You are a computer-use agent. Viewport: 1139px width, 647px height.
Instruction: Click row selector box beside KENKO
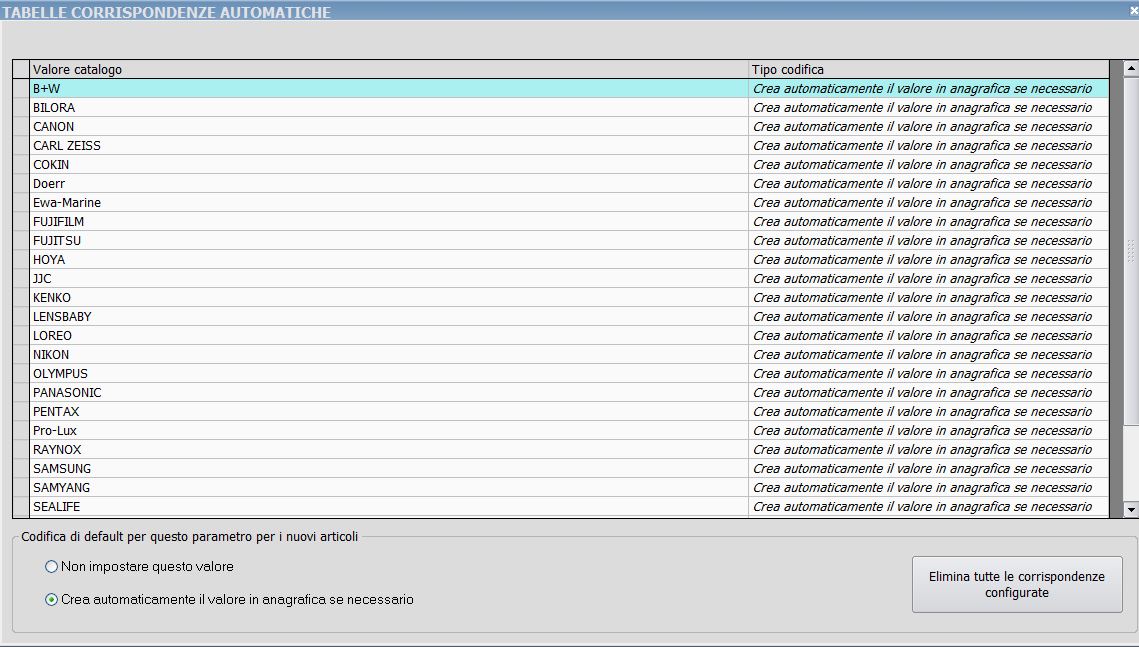[21, 298]
